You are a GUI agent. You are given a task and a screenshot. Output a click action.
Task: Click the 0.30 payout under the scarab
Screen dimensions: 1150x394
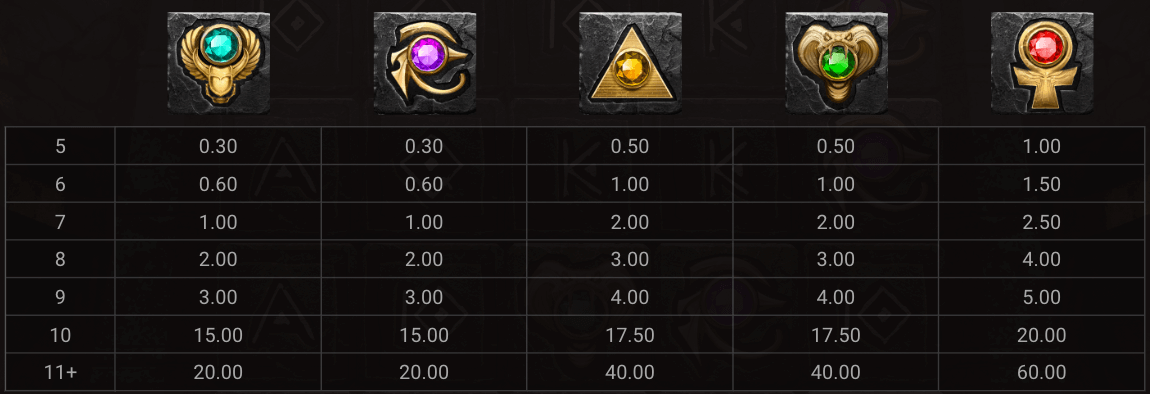click(x=218, y=146)
